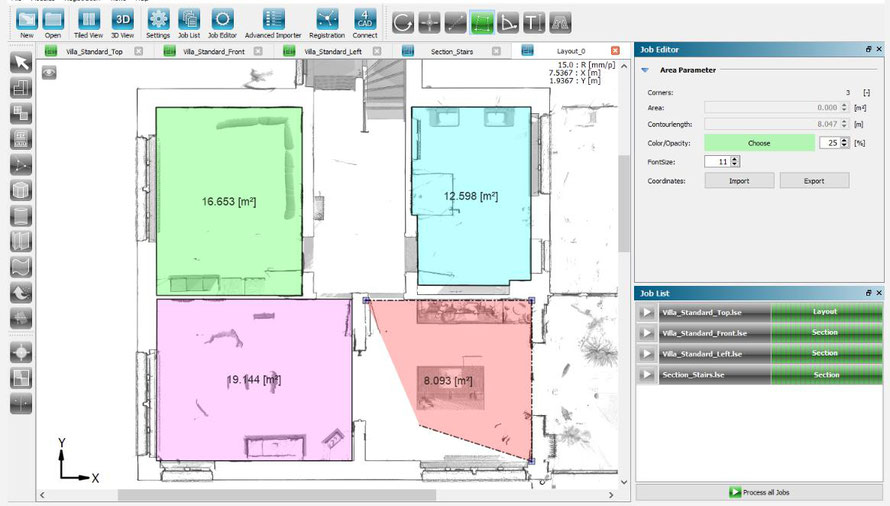Open a file with the Open icon

[x=53, y=20]
